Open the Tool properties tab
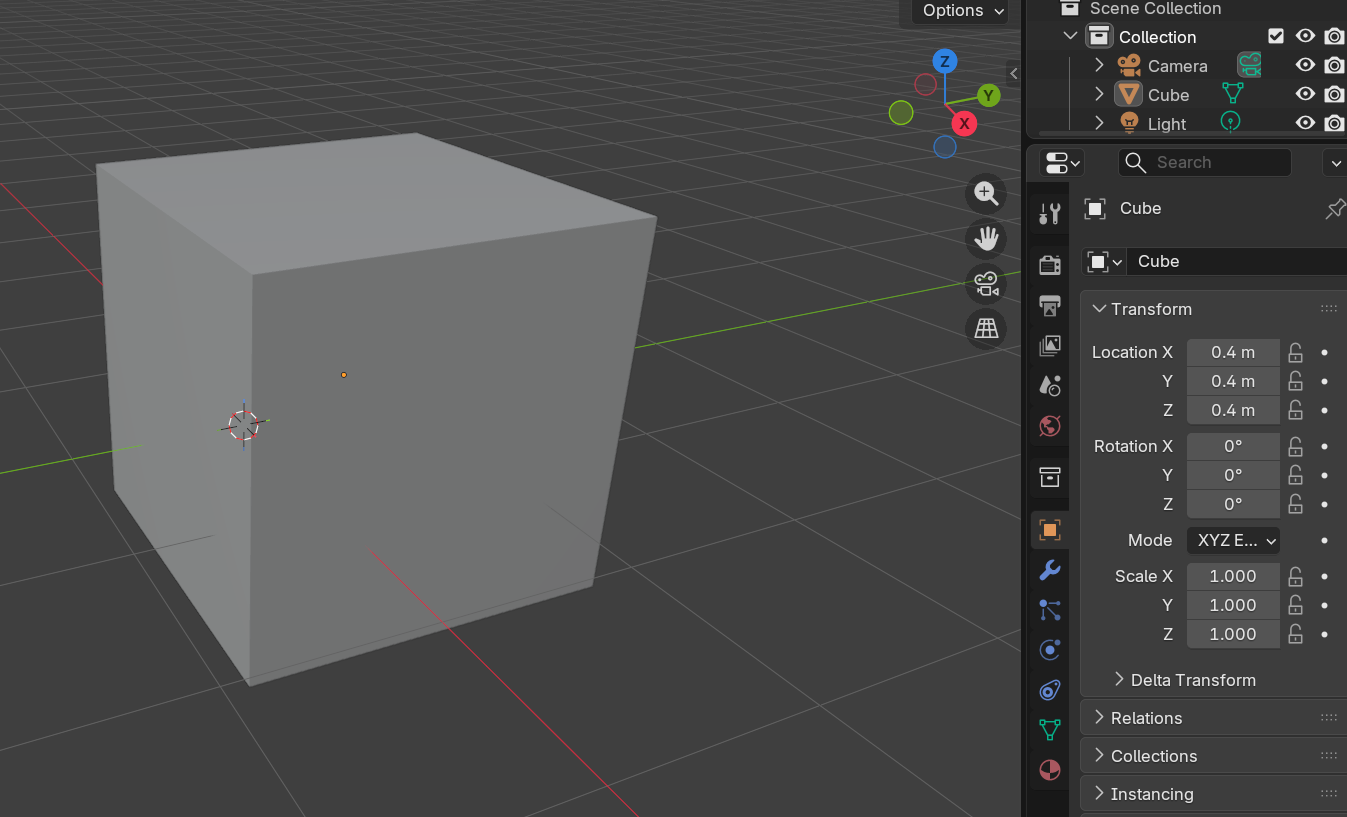1347x817 pixels. click(1049, 213)
